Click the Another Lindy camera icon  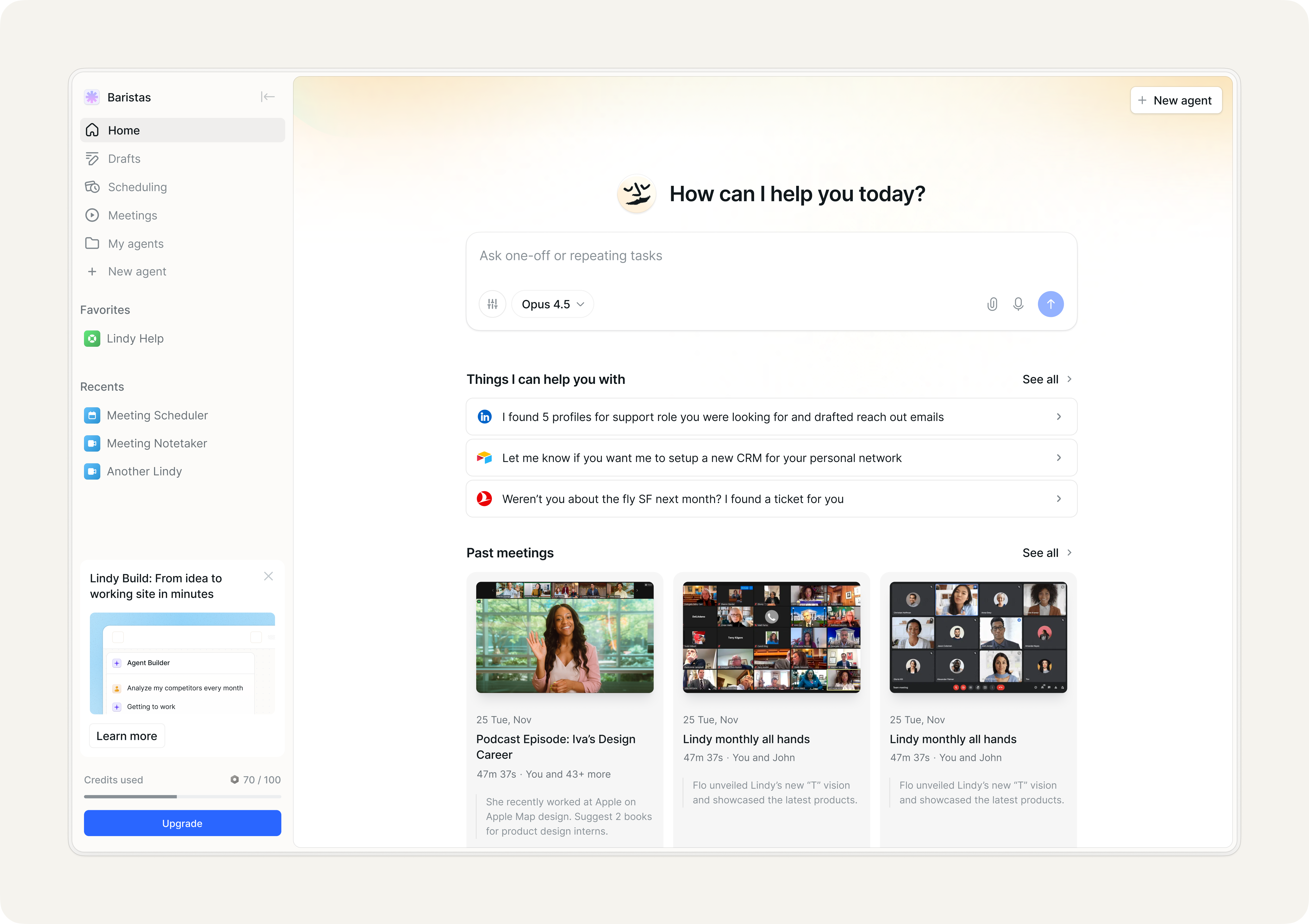tap(92, 472)
